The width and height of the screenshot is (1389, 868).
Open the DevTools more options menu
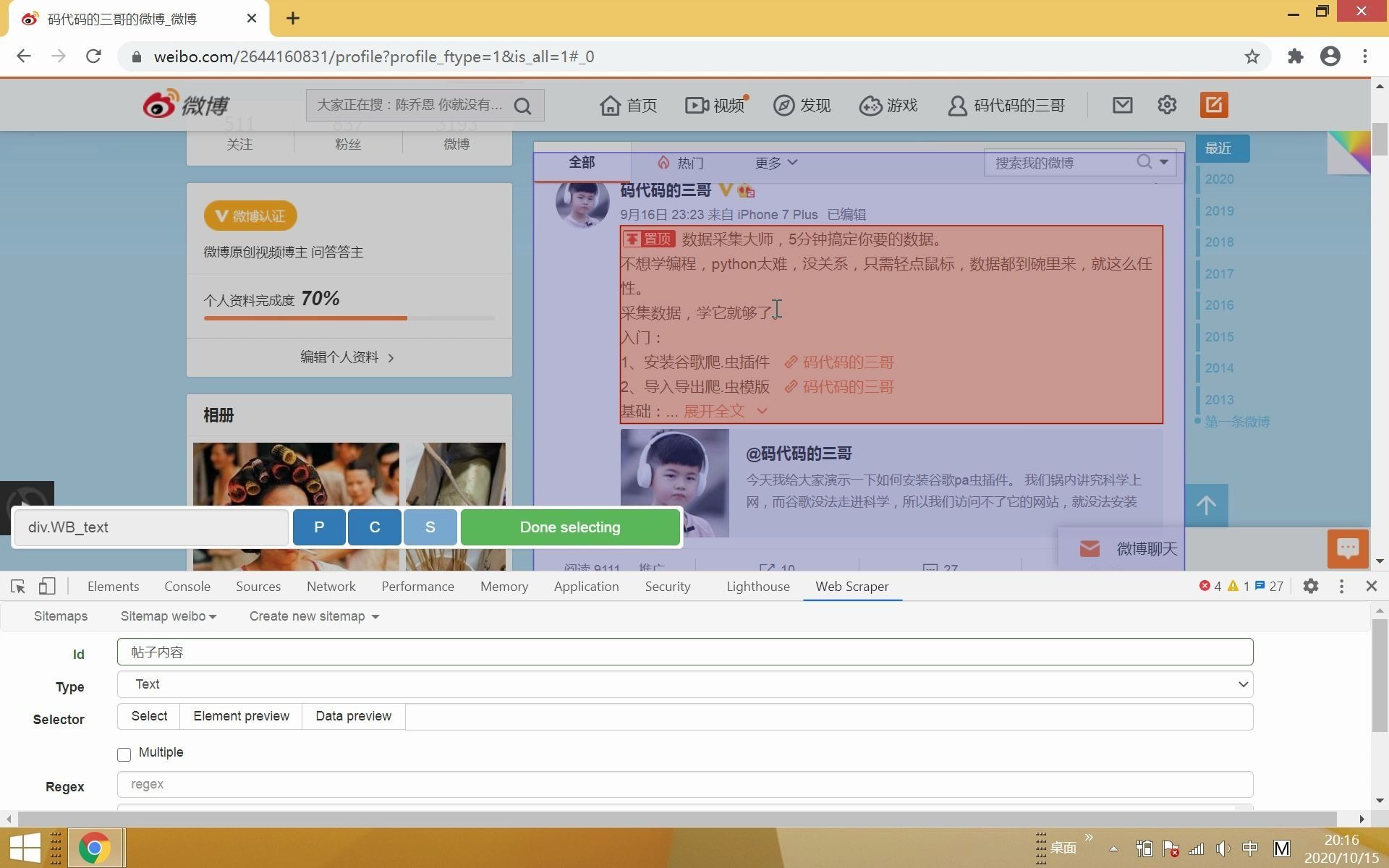point(1341,587)
